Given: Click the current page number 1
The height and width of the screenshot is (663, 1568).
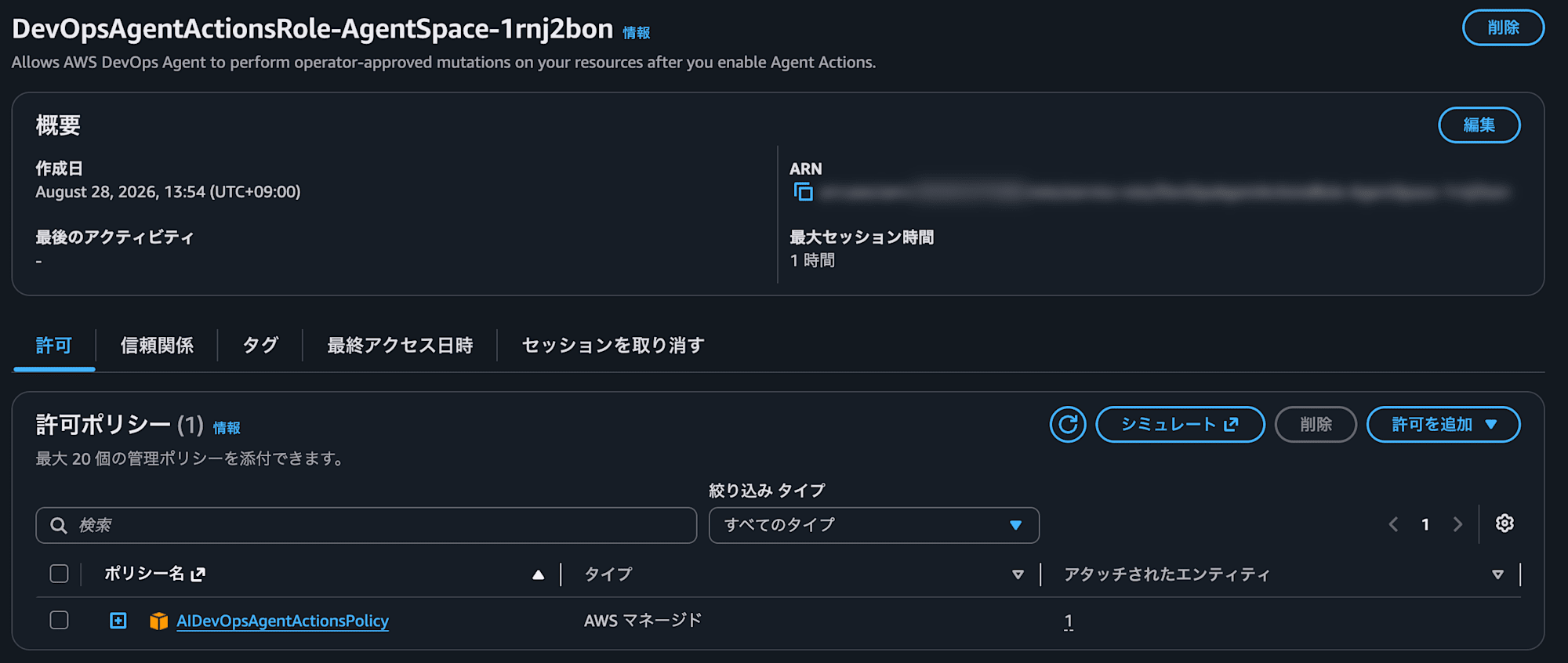Looking at the screenshot, I should click(1425, 524).
